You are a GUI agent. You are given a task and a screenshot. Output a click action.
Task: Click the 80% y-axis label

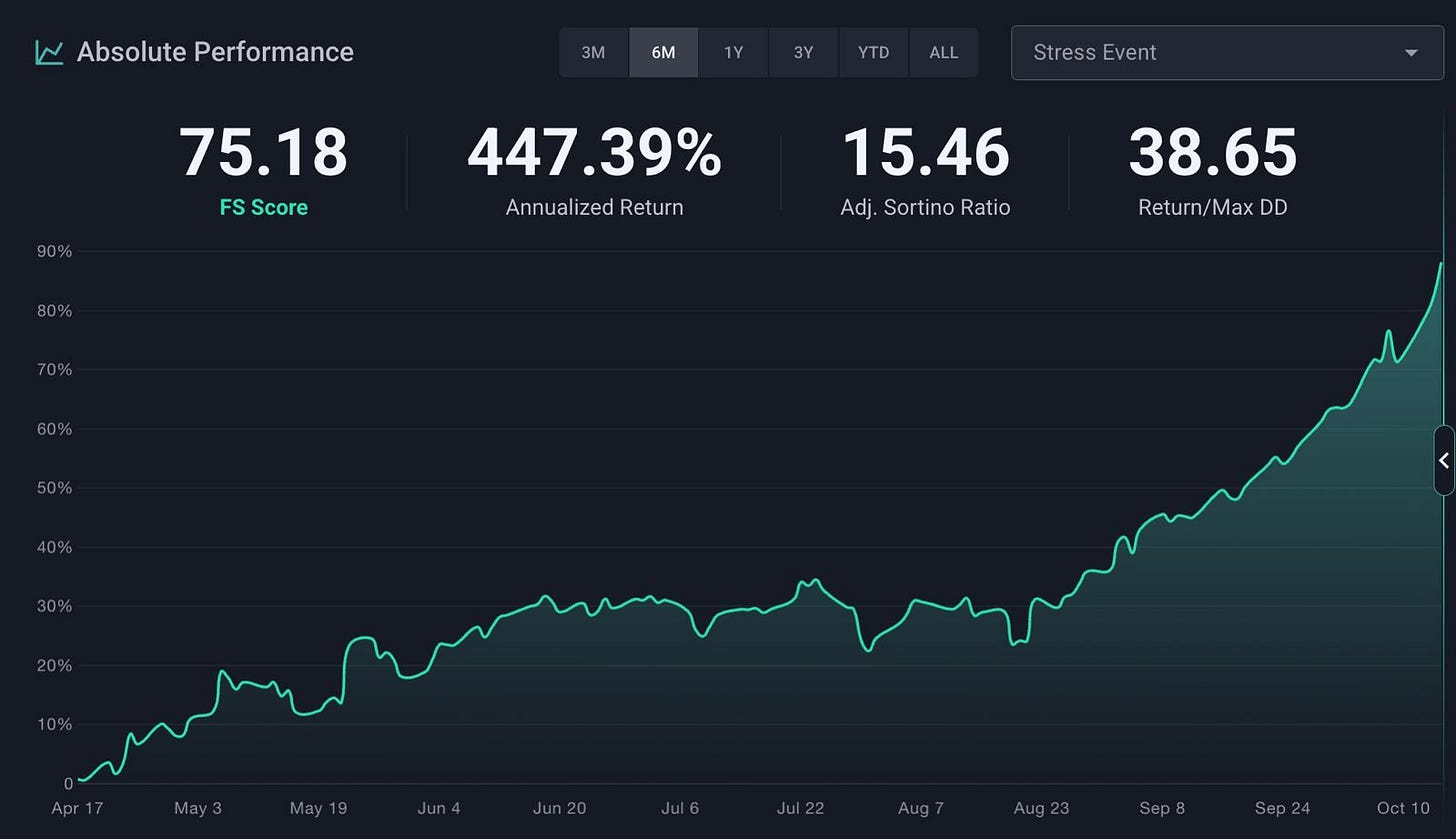coord(56,311)
